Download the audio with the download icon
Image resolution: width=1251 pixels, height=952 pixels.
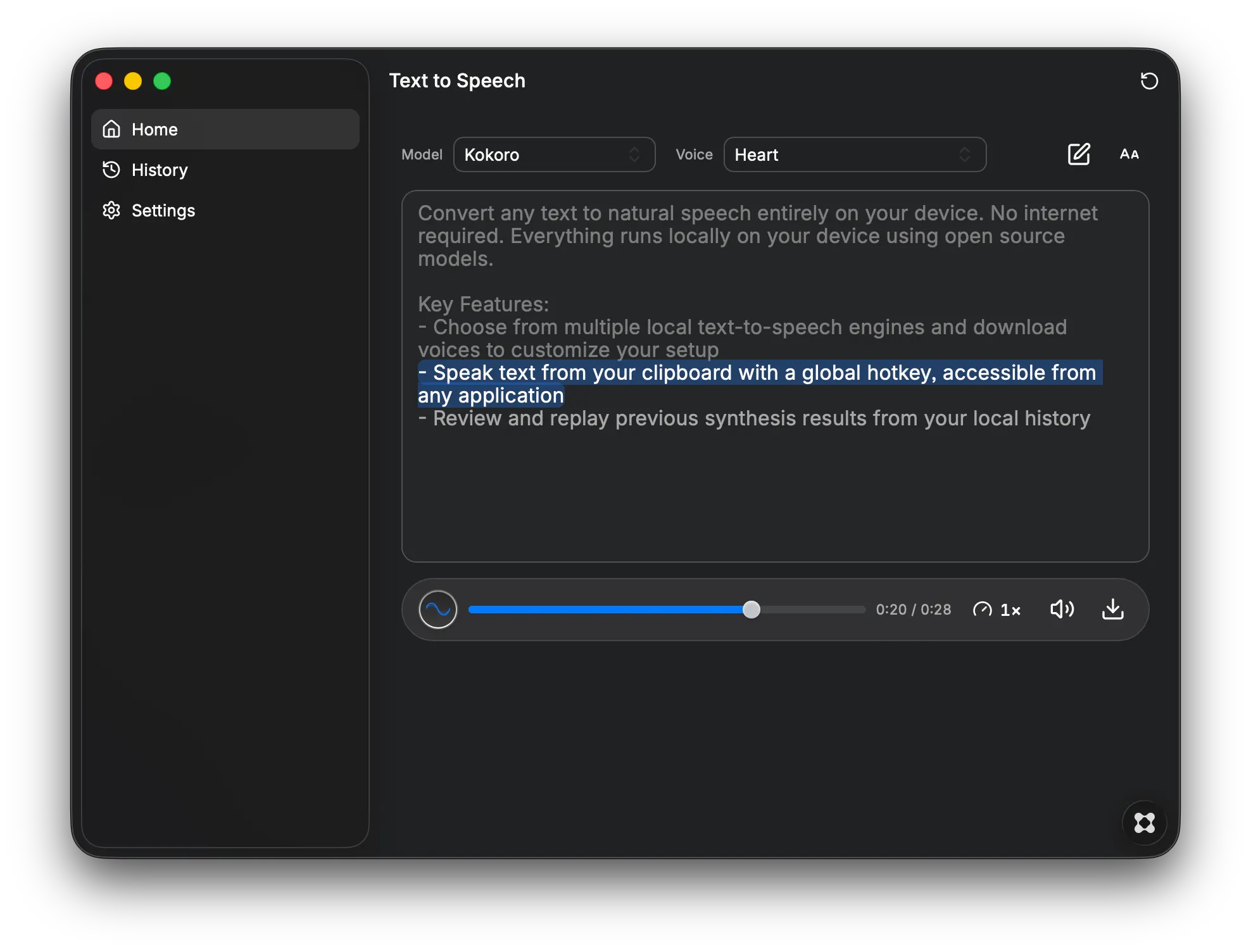click(x=1113, y=610)
